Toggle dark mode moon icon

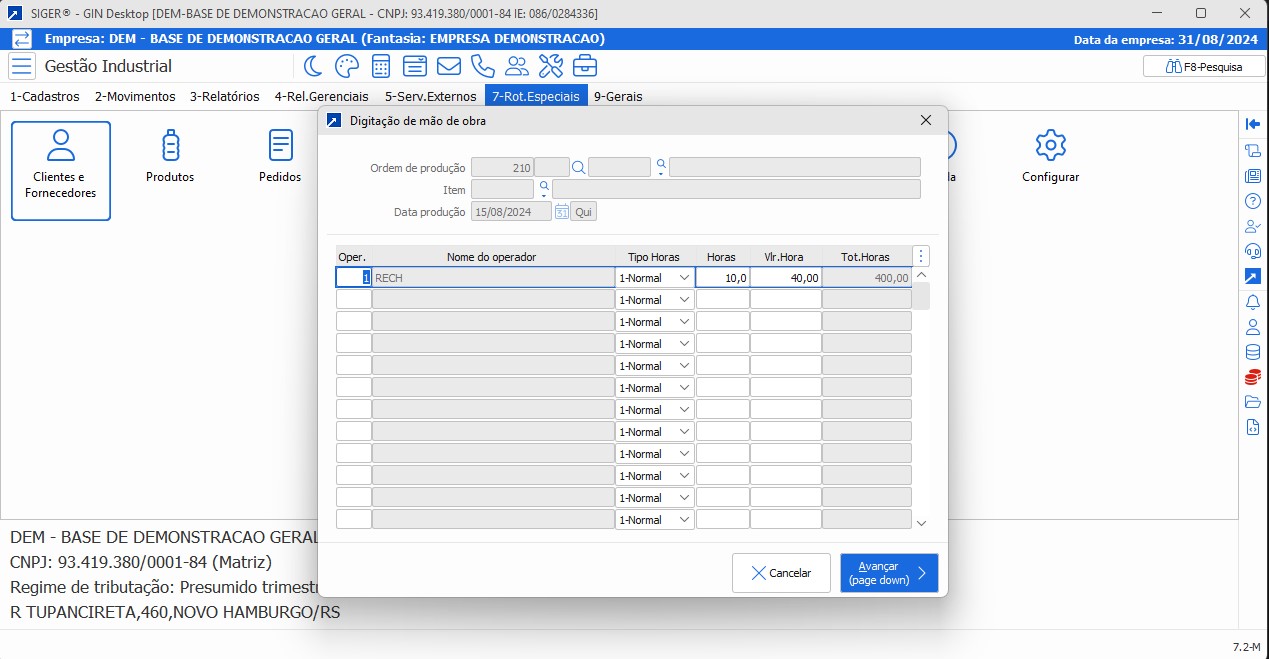313,66
